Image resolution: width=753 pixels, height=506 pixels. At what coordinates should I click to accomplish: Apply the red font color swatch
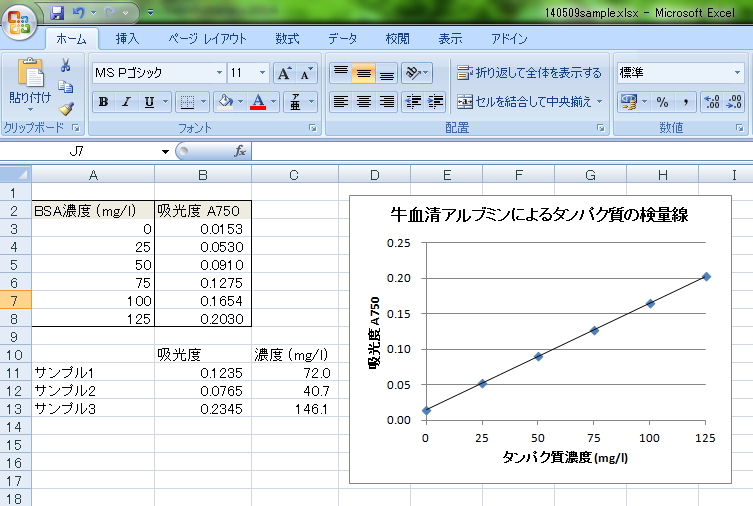click(x=258, y=102)
